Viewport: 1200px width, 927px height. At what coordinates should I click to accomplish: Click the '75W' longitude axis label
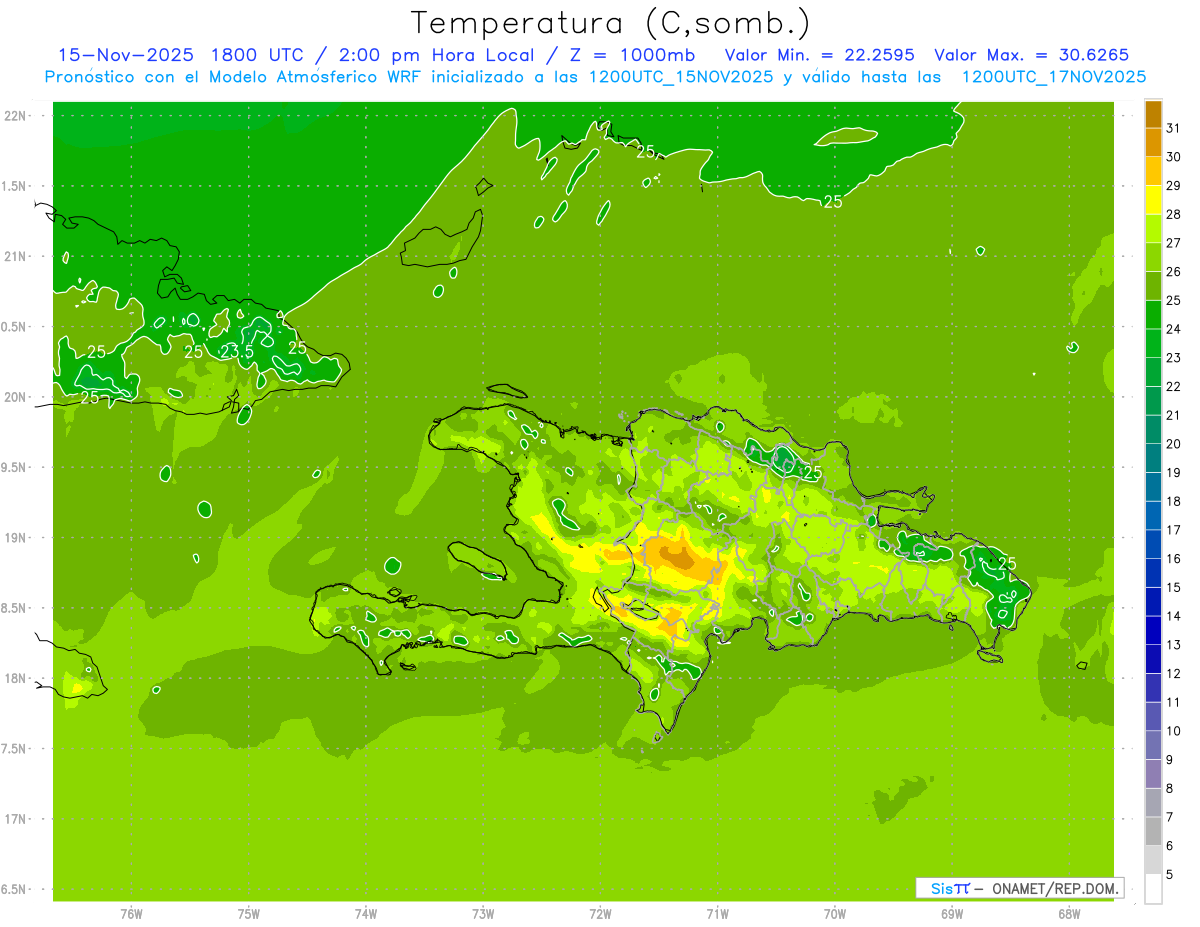point(249,913)
